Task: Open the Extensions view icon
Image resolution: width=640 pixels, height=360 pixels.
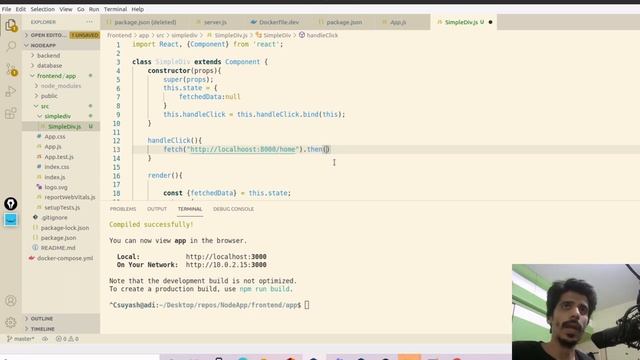Action: pos(11,113)
